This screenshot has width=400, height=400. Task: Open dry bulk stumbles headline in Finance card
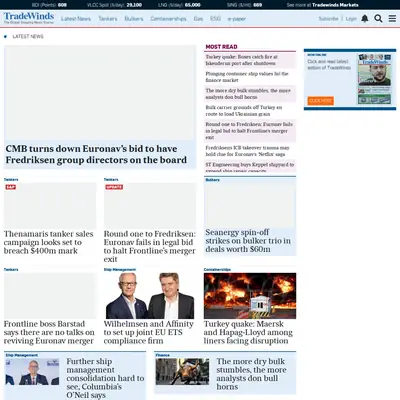pyautogui.click(x=251, y=374)
